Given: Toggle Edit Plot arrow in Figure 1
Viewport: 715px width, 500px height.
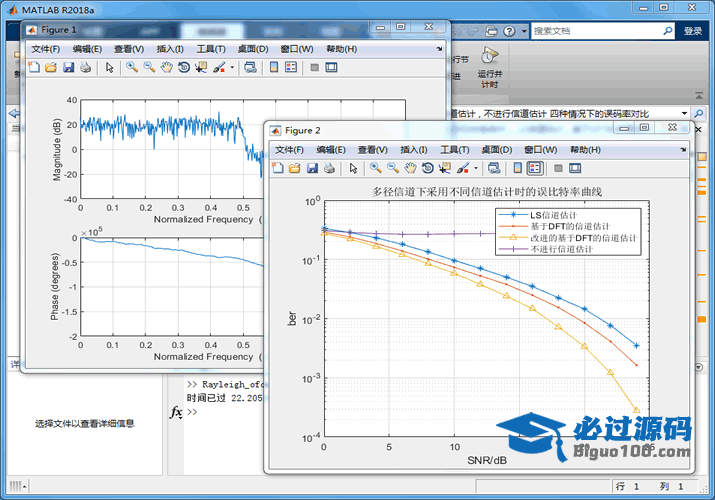Looking at the screenshot, I should click(x=109, y=68).
